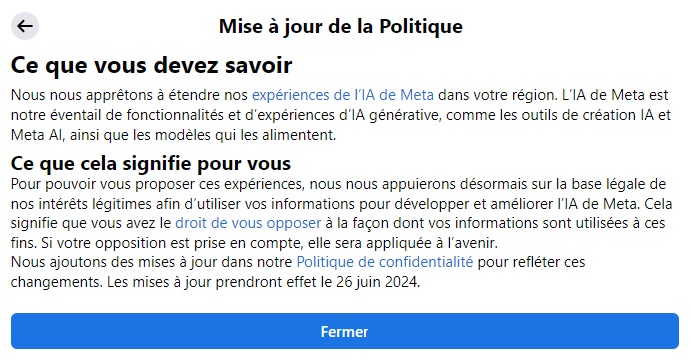Click the paragraph starting 'Pour pouvoir vous proposer'

click(342, 213)
